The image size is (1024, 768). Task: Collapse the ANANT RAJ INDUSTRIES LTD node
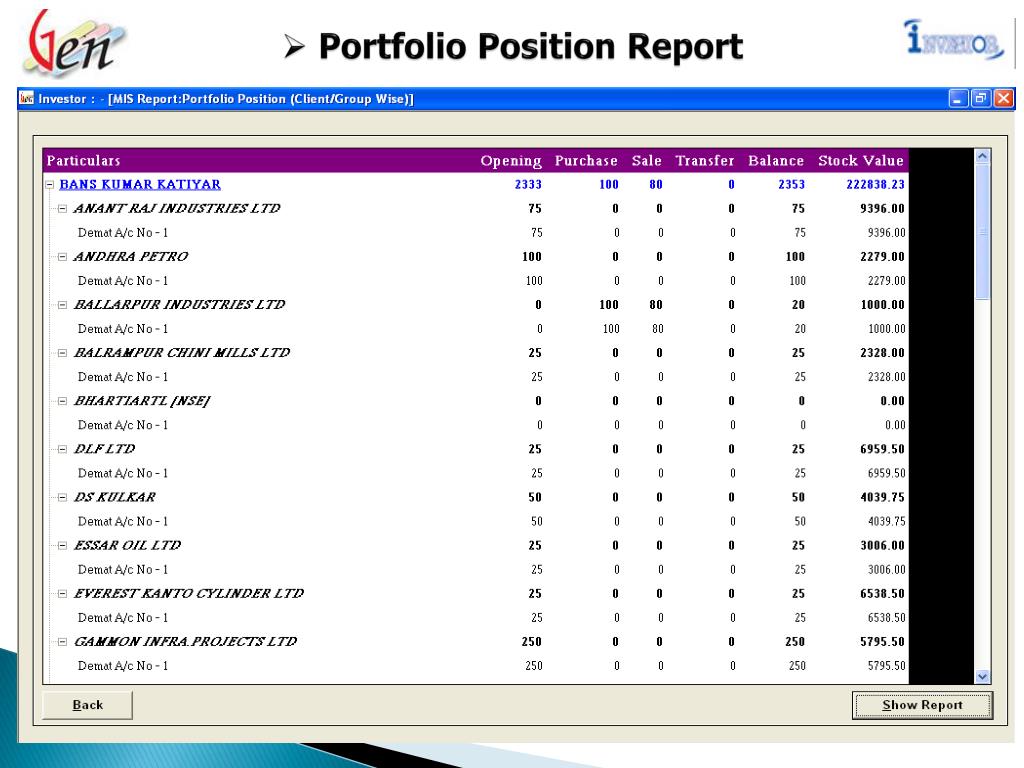pos(62,209)
